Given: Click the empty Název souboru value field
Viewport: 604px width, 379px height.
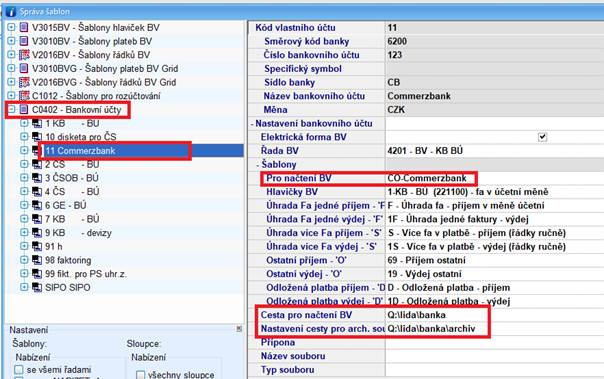Looking at the screenshot, I should pyautogui.click(x=494, y=356).
